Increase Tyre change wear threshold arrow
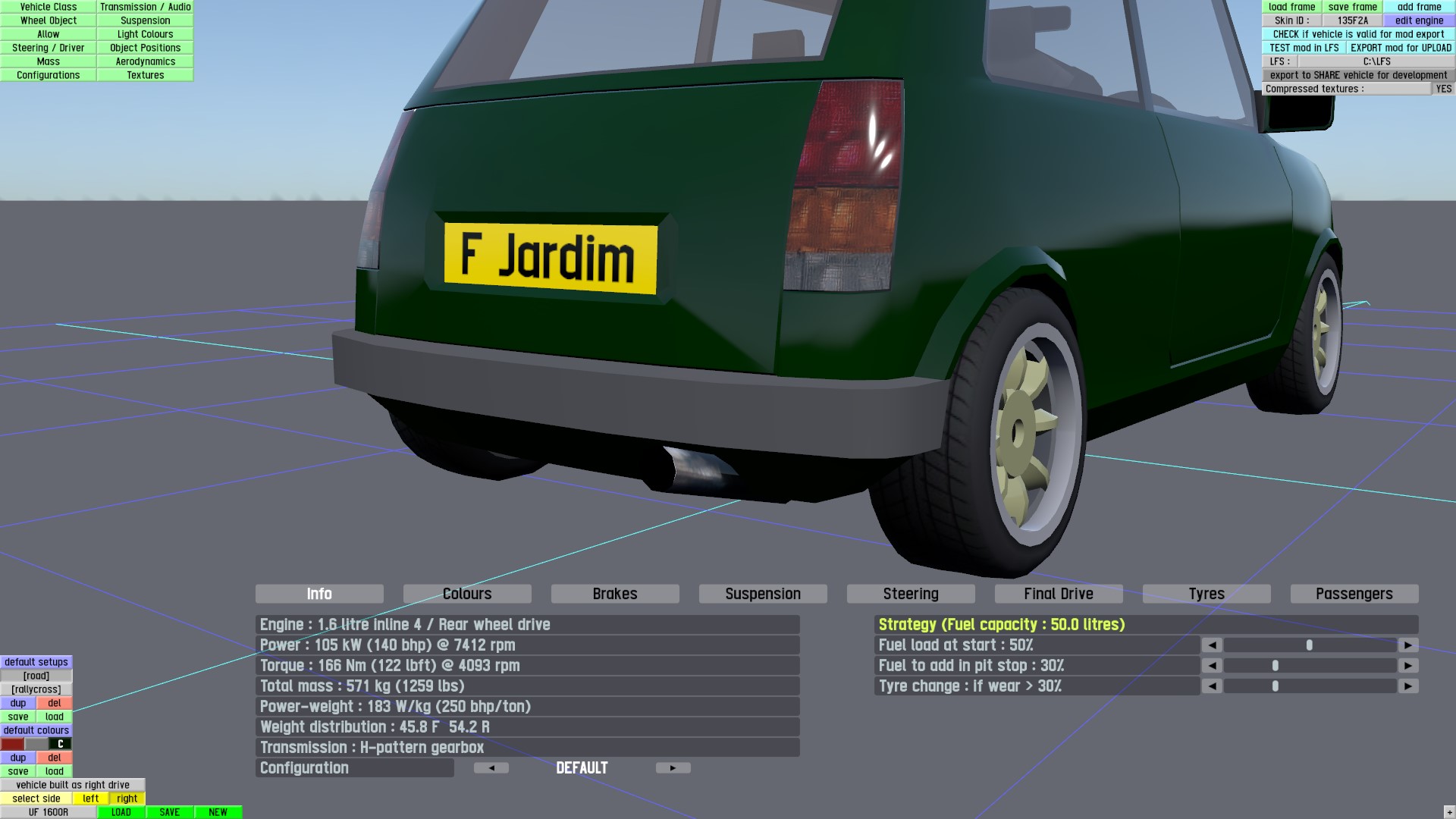The height and width of the screenshot is (819, 1456). point(1408,686)
